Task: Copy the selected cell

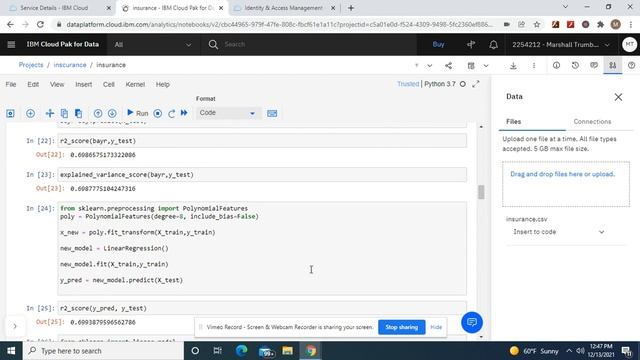Action: click(x=64, y=113)
